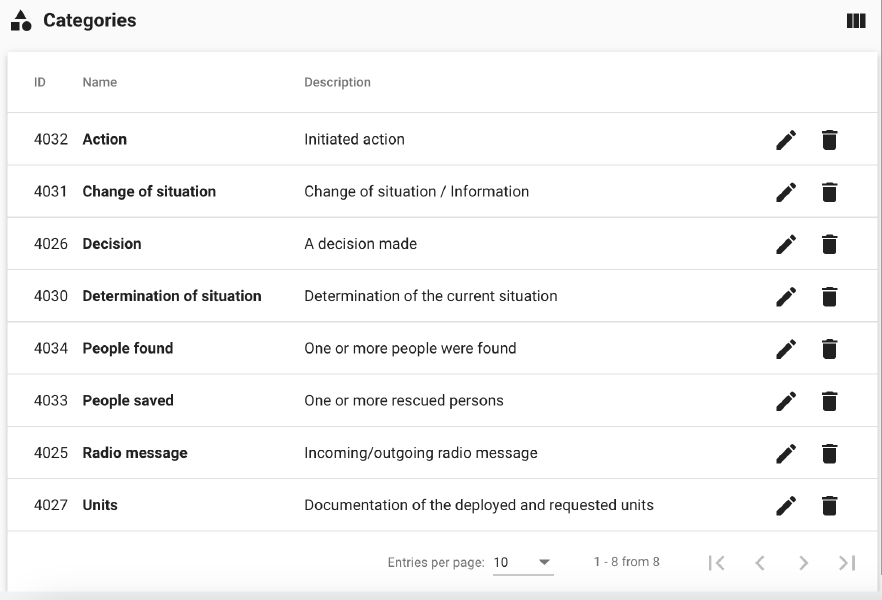Go to the next page

coord(803,563)
